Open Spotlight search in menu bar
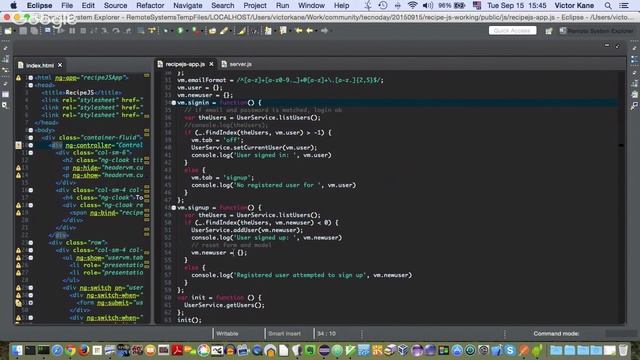This screenshot has height=360, width=640. [608, 5]
